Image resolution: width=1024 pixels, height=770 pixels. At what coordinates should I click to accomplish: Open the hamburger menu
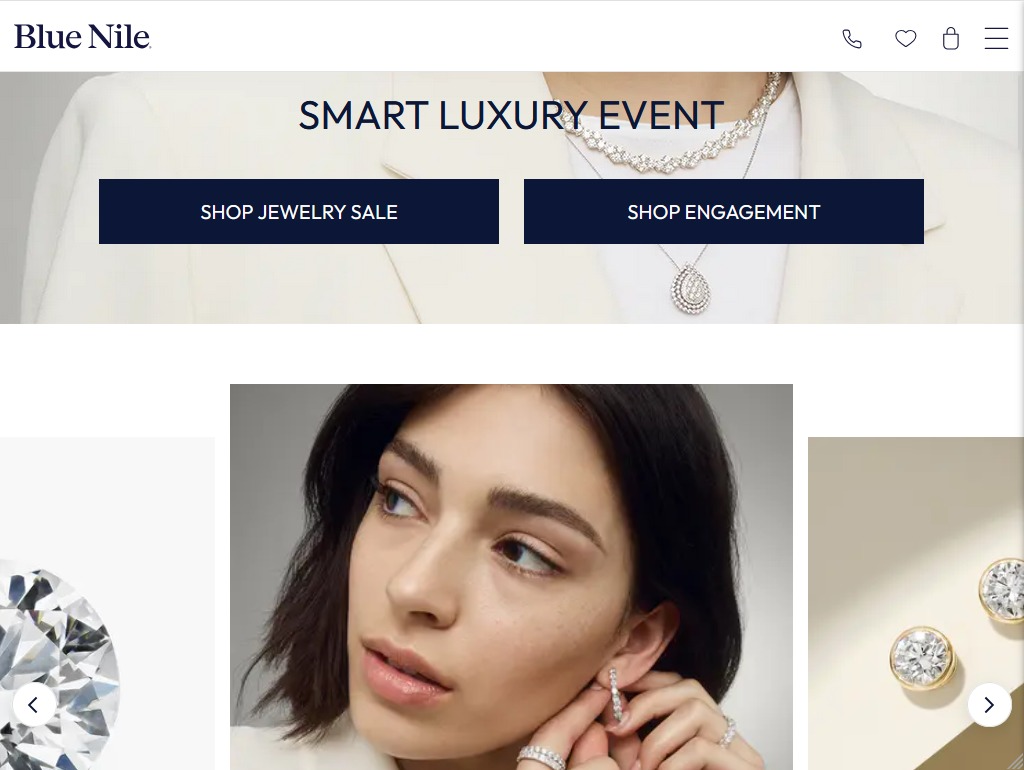tap(996, 38)
